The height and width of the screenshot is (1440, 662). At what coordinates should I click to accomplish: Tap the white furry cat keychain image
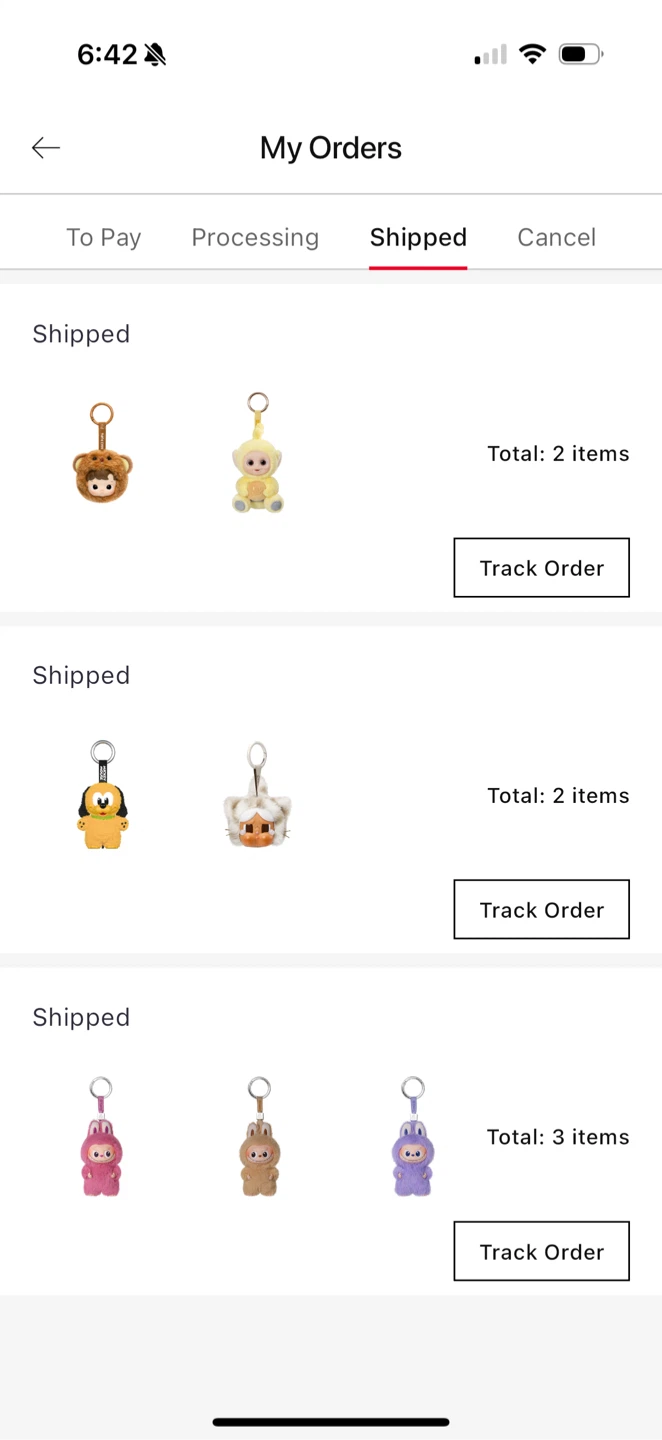click(x=258, y=796)
